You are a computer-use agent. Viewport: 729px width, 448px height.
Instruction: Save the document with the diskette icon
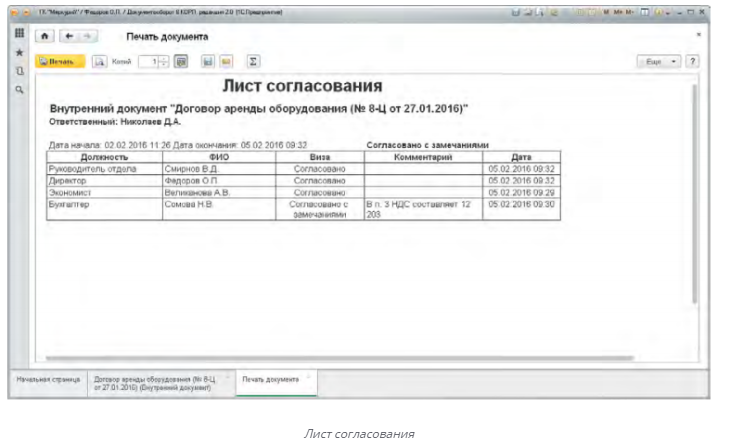(207, 62)
